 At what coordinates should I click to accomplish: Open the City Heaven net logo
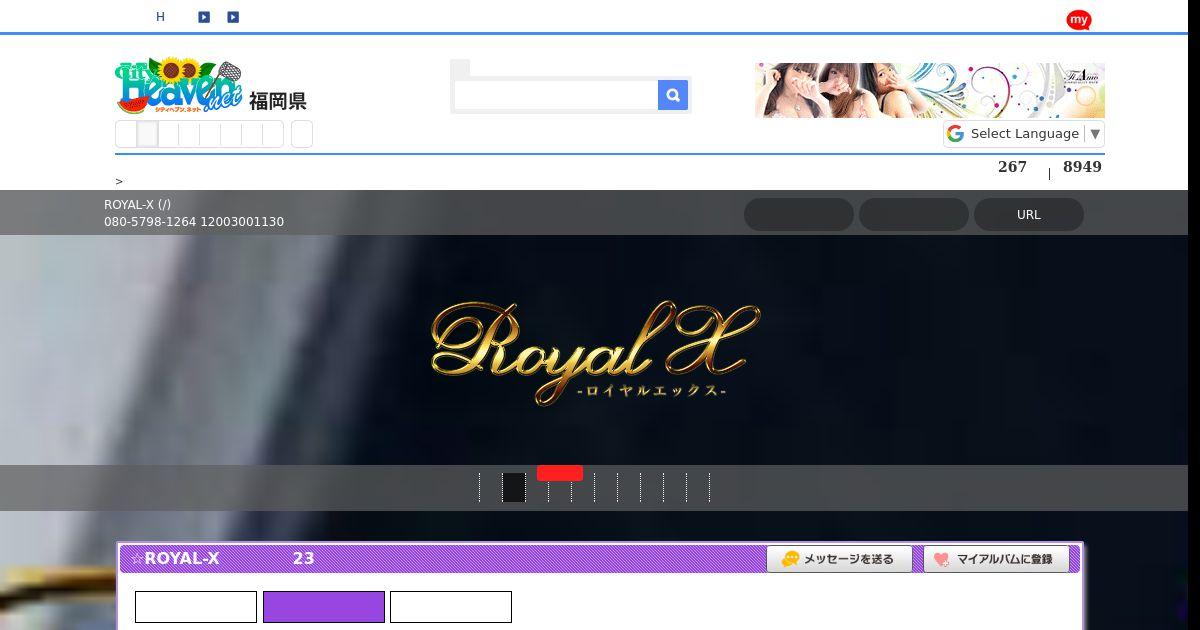click(x=179, y=86)
